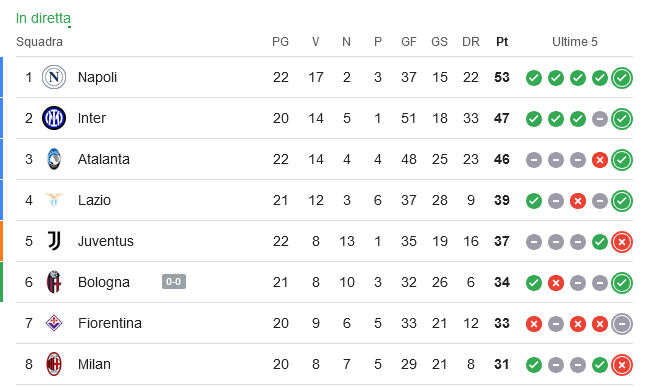Screen dimensions: 645x389
Task: Click the Squadra column header
Action: coord(39,42)
